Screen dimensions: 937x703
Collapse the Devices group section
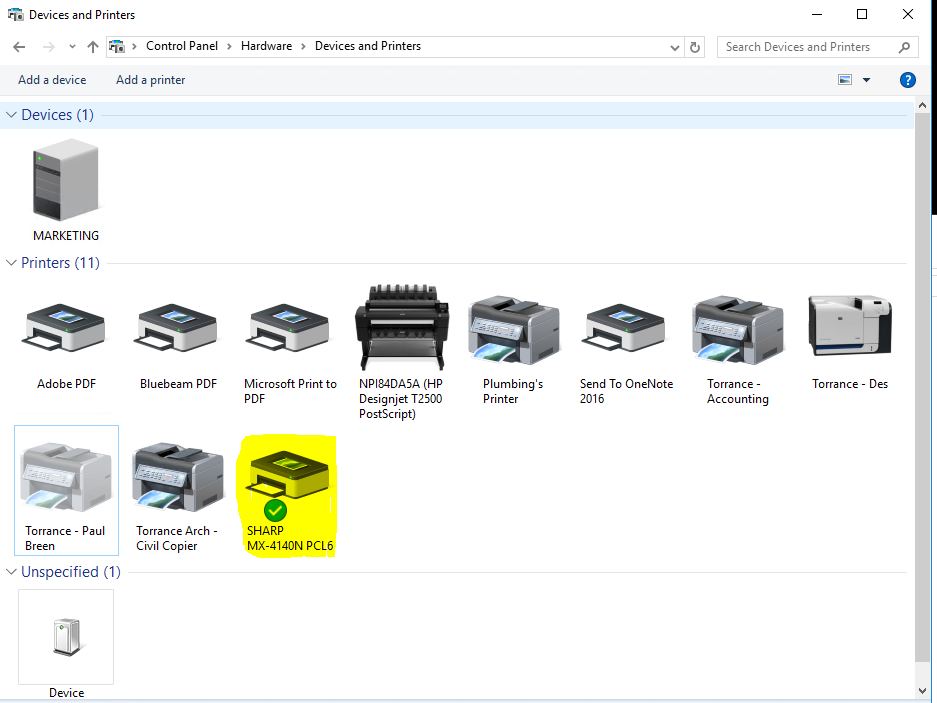click(x=12, y=115)
